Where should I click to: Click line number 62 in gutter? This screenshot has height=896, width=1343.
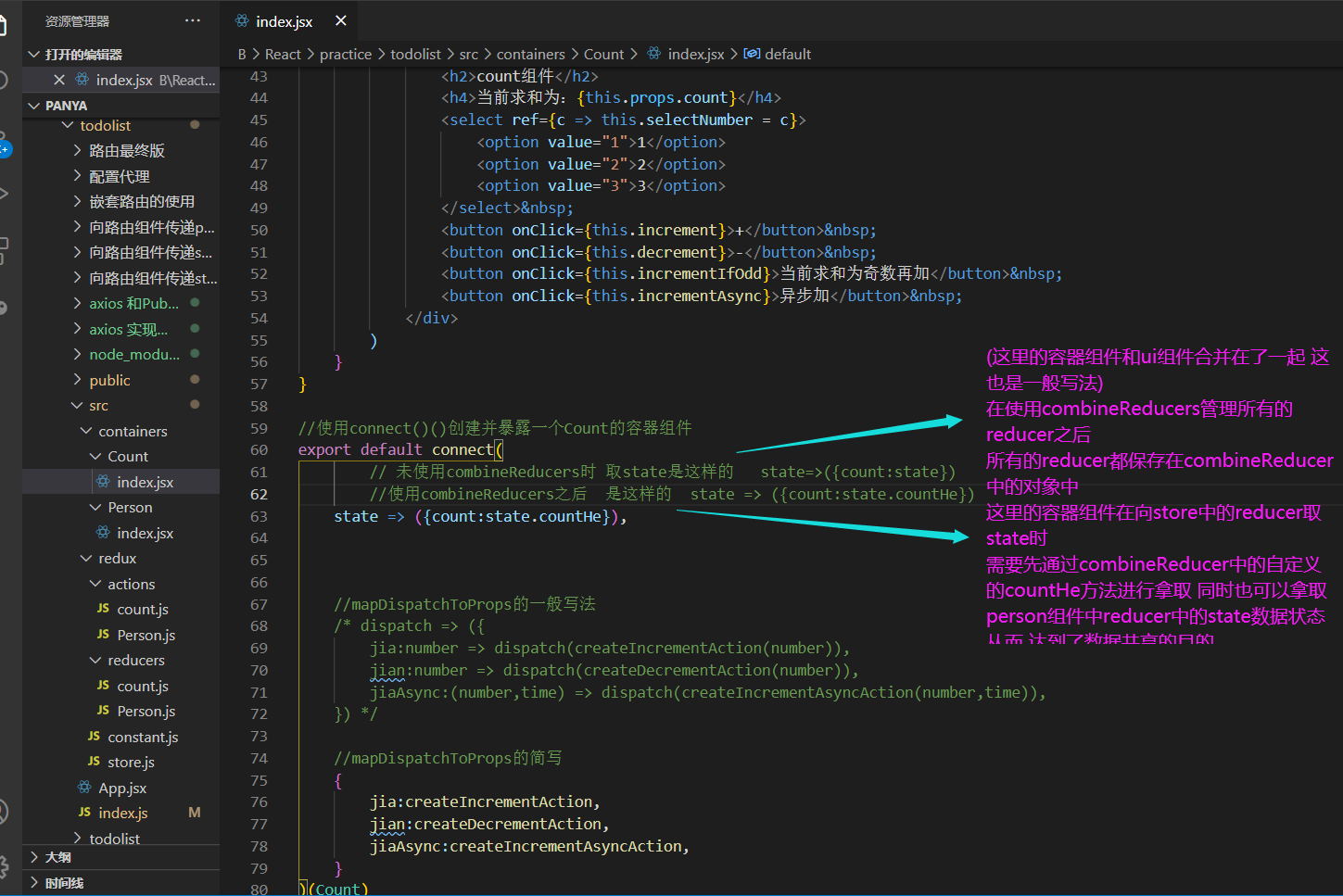259,494
